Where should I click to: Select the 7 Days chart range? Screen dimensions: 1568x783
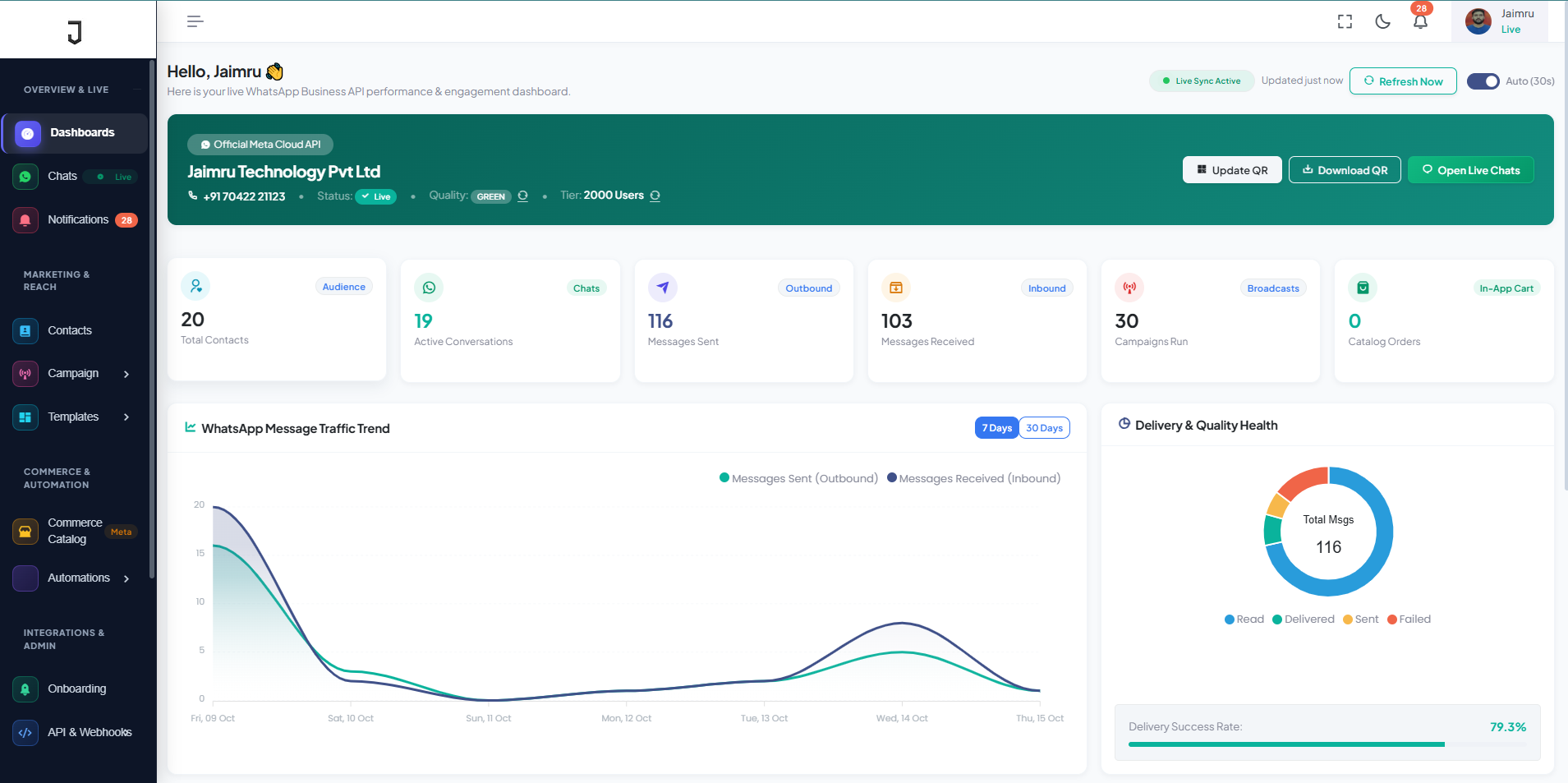click(997, 428)
